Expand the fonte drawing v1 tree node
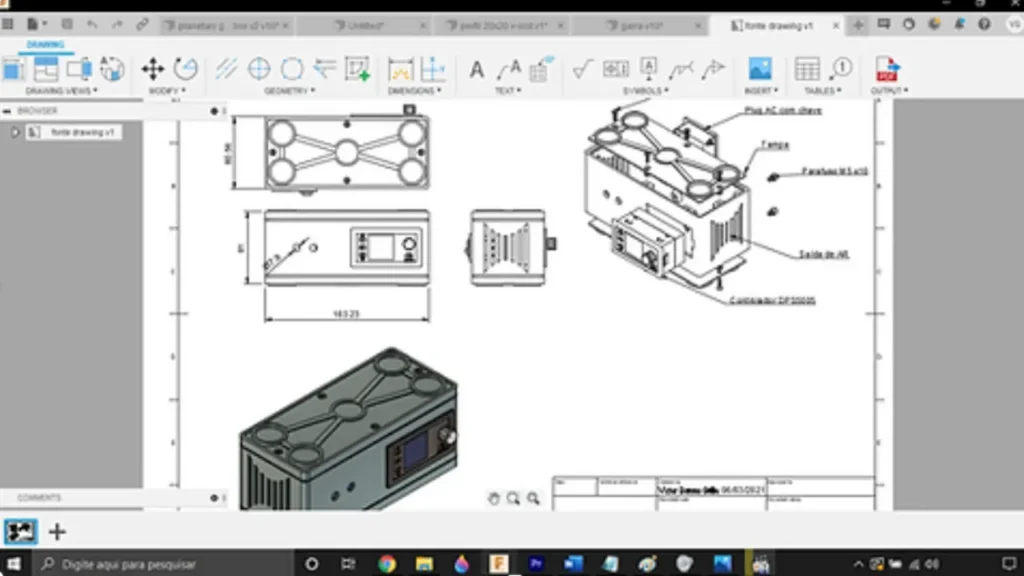Screen dimensions: 1024x576 coord(15,132)
